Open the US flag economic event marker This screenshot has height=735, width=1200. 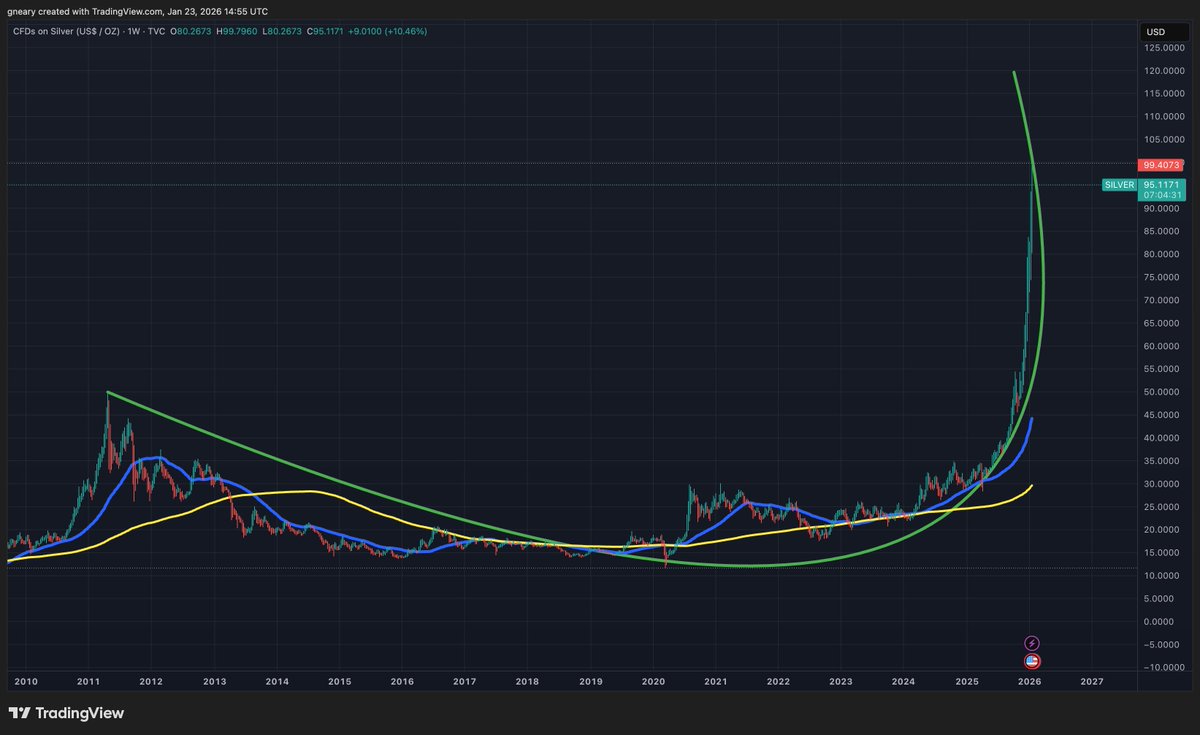(1031, 661)
